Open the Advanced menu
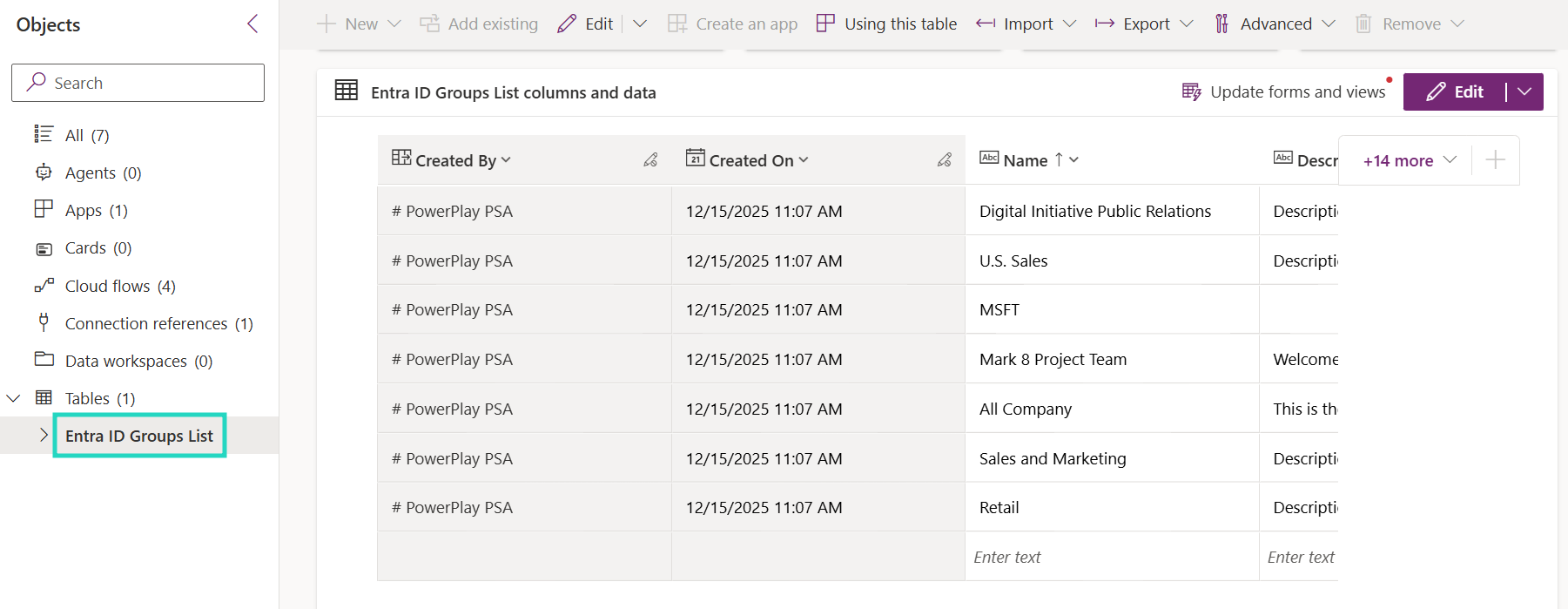 1275,24
